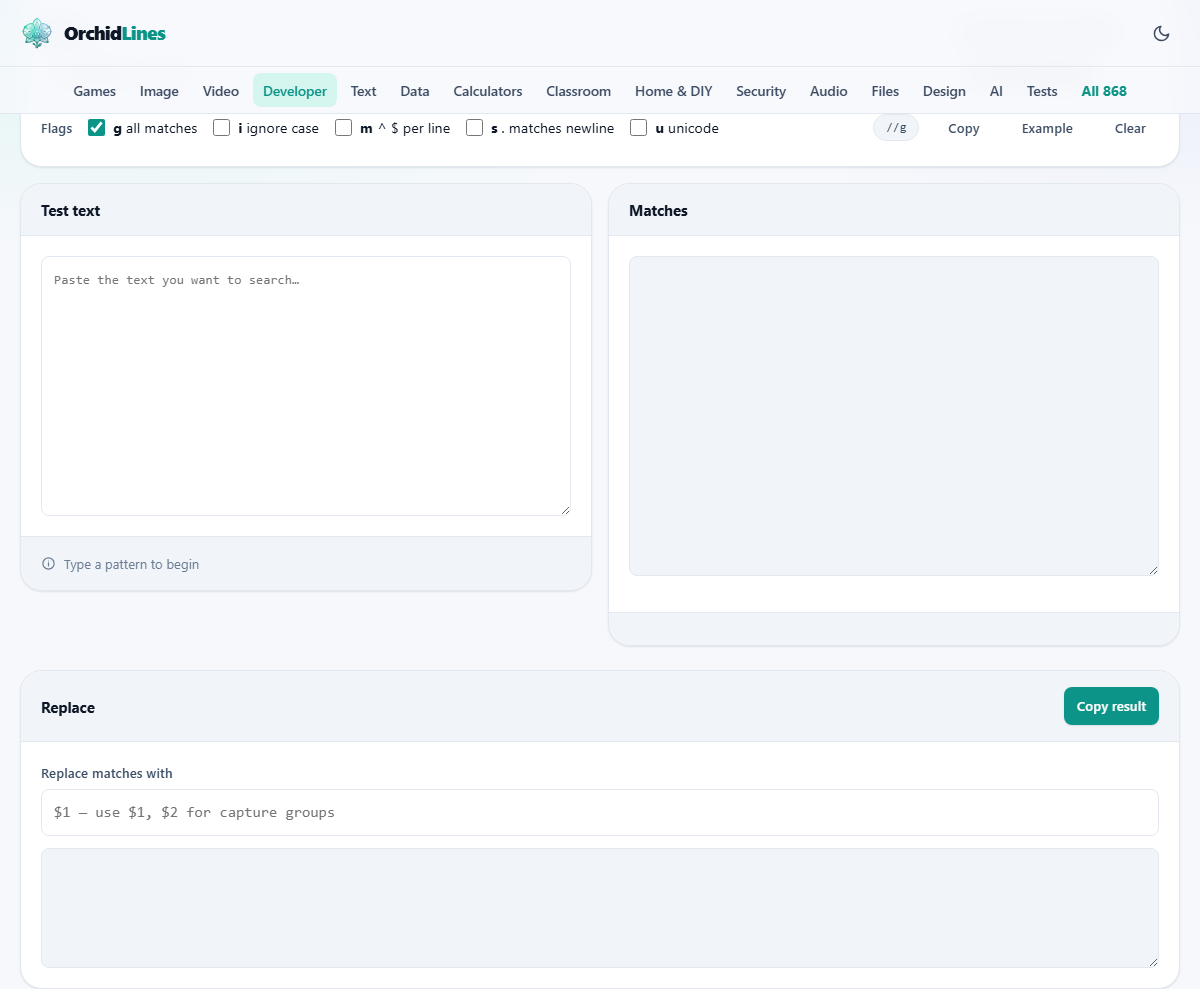Open the Data category tab

[415, 91]
